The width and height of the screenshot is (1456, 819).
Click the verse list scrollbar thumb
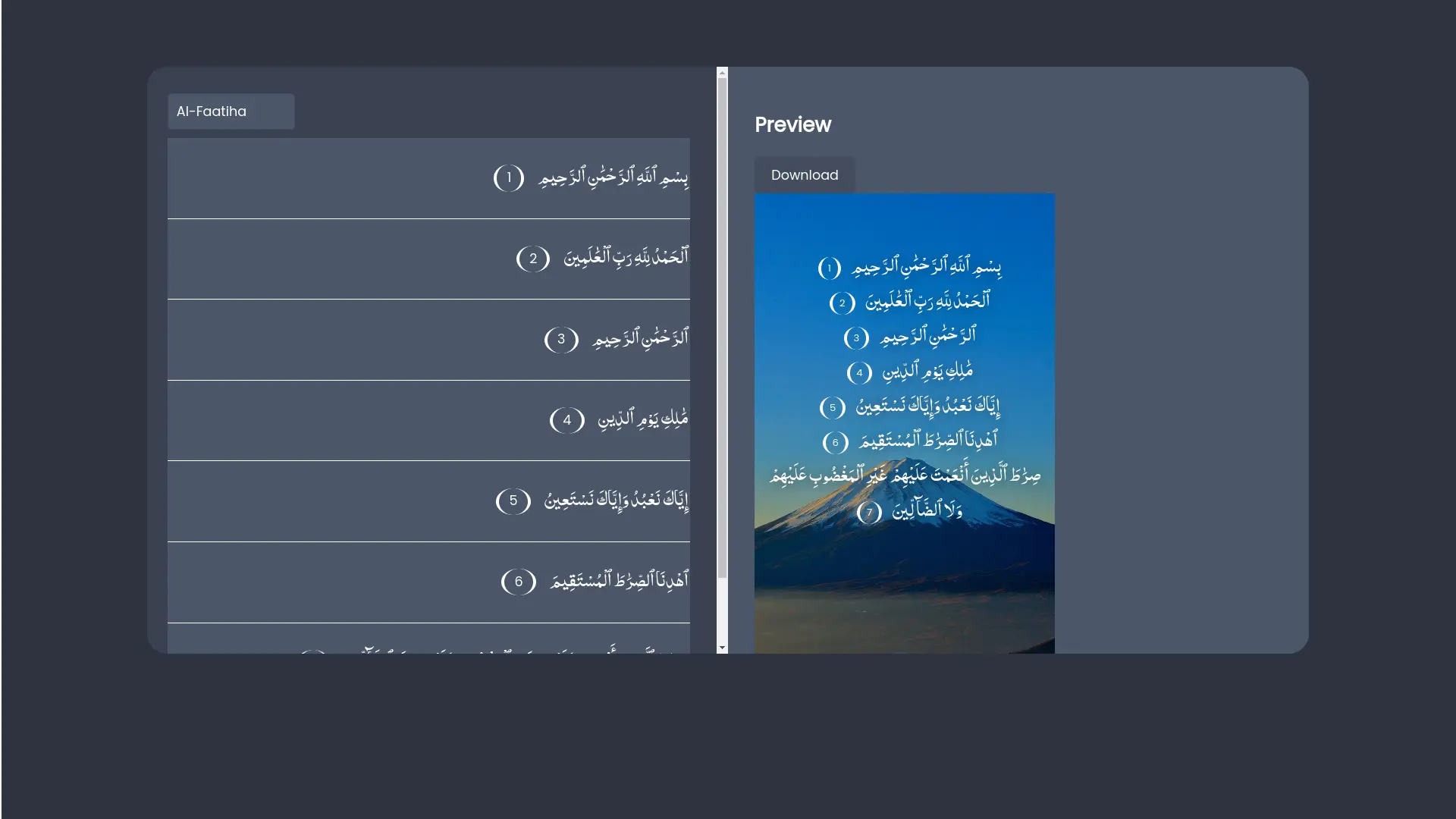tap(722, 326)
